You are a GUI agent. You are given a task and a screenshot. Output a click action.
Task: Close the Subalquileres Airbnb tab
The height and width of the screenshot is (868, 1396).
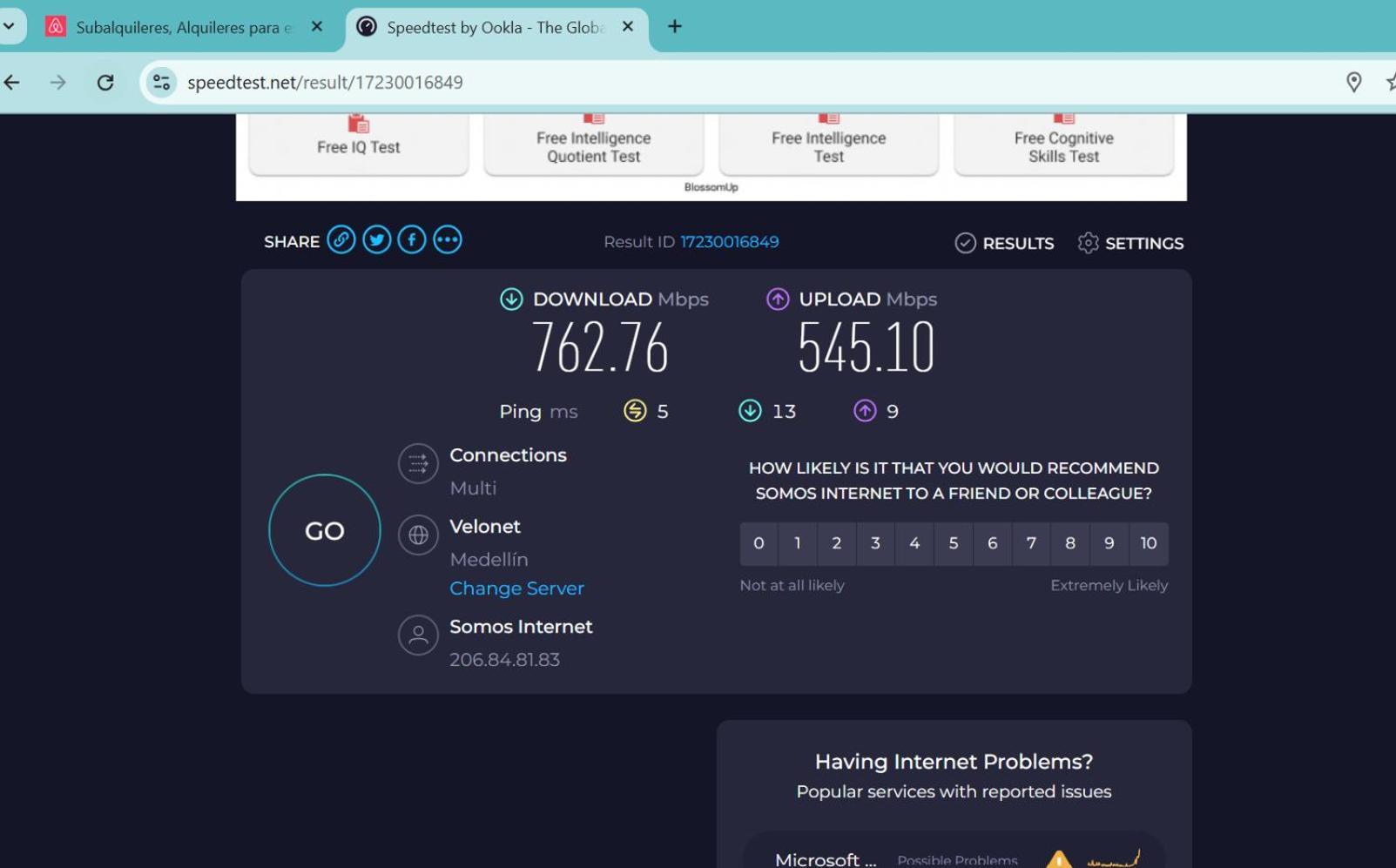point(317,27)
